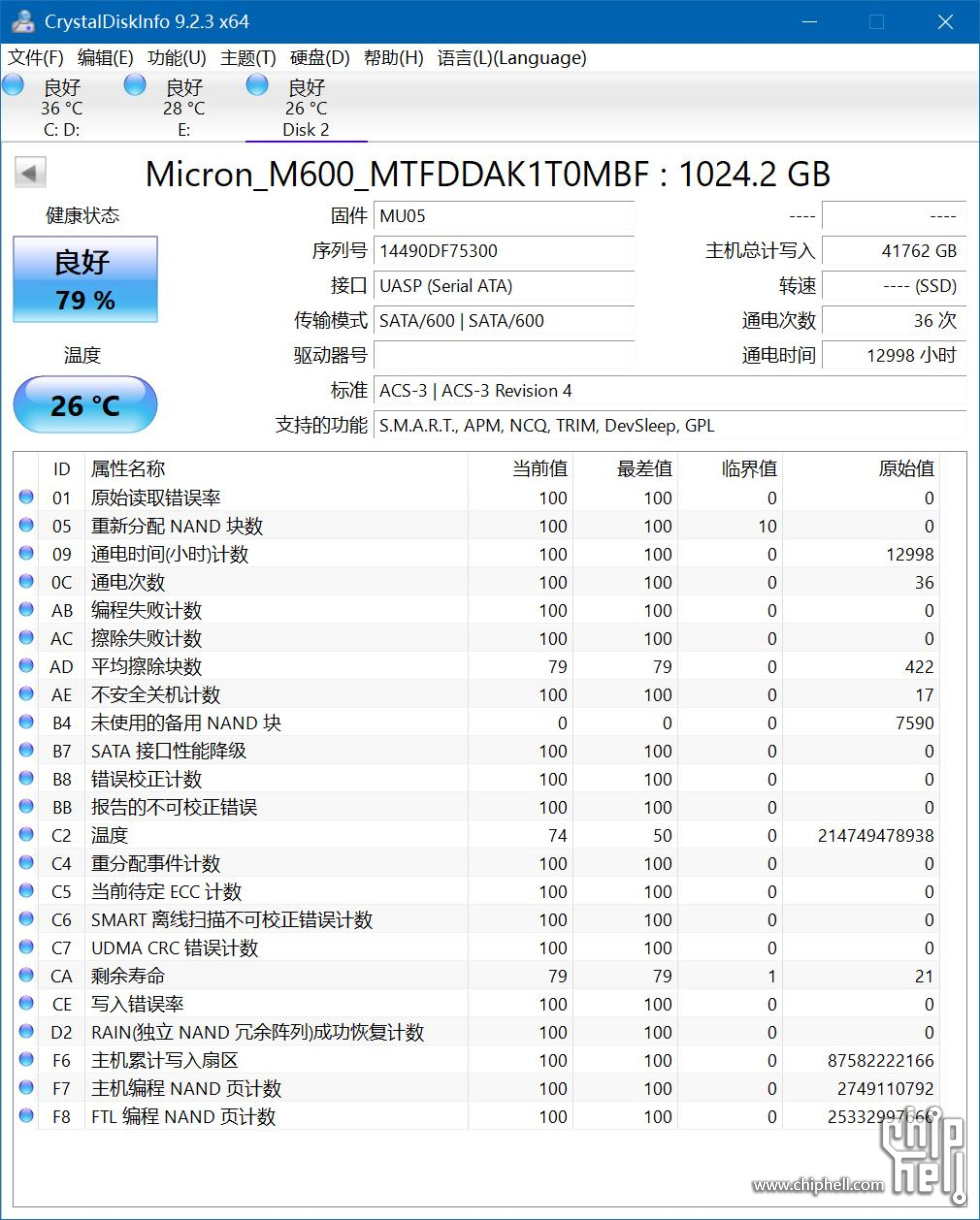Viewport: 980px width, 1220px height.
Task: Click status dot for C5 当前待定 ECC 计数
Action: coord(26,890)
